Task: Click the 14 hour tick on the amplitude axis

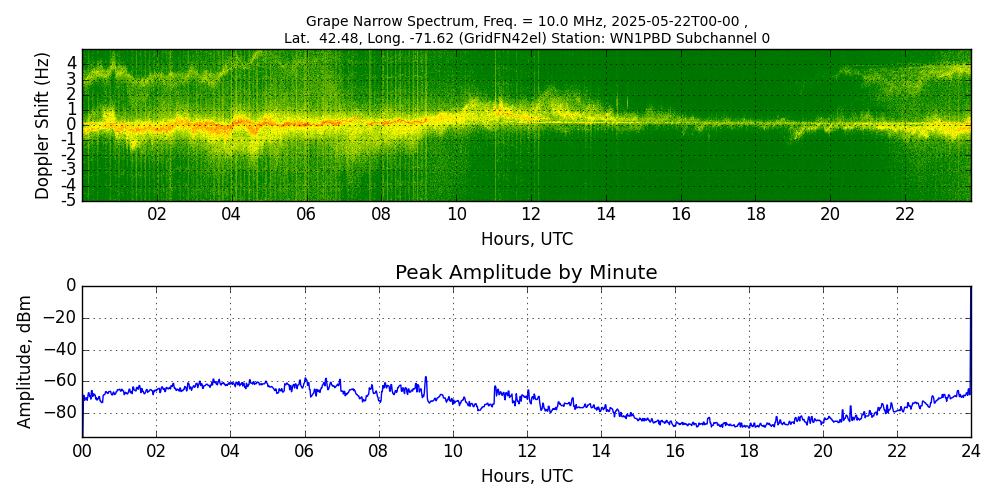Action: pos(600,451)
